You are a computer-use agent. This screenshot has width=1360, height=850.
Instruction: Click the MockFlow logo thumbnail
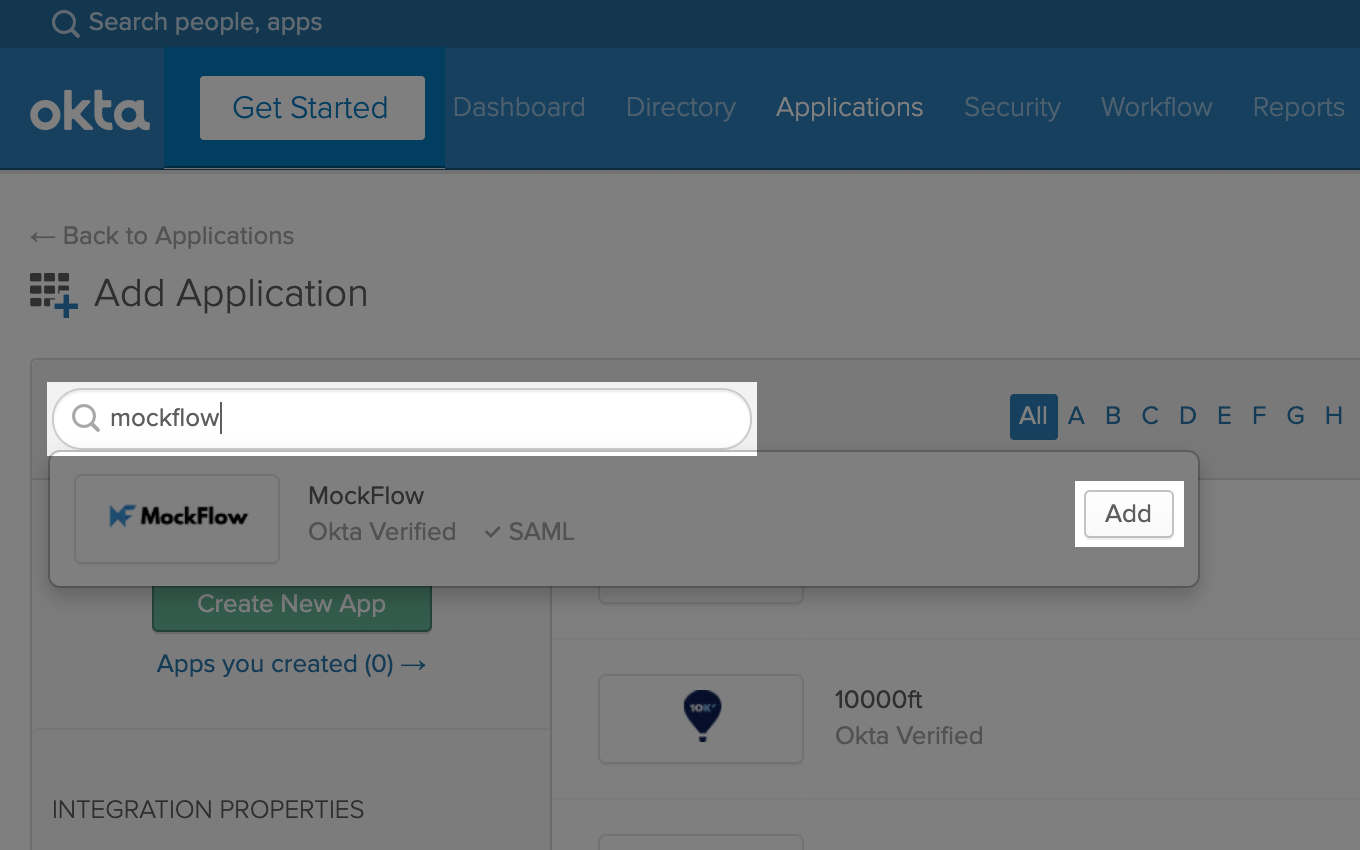coord(177,518)
